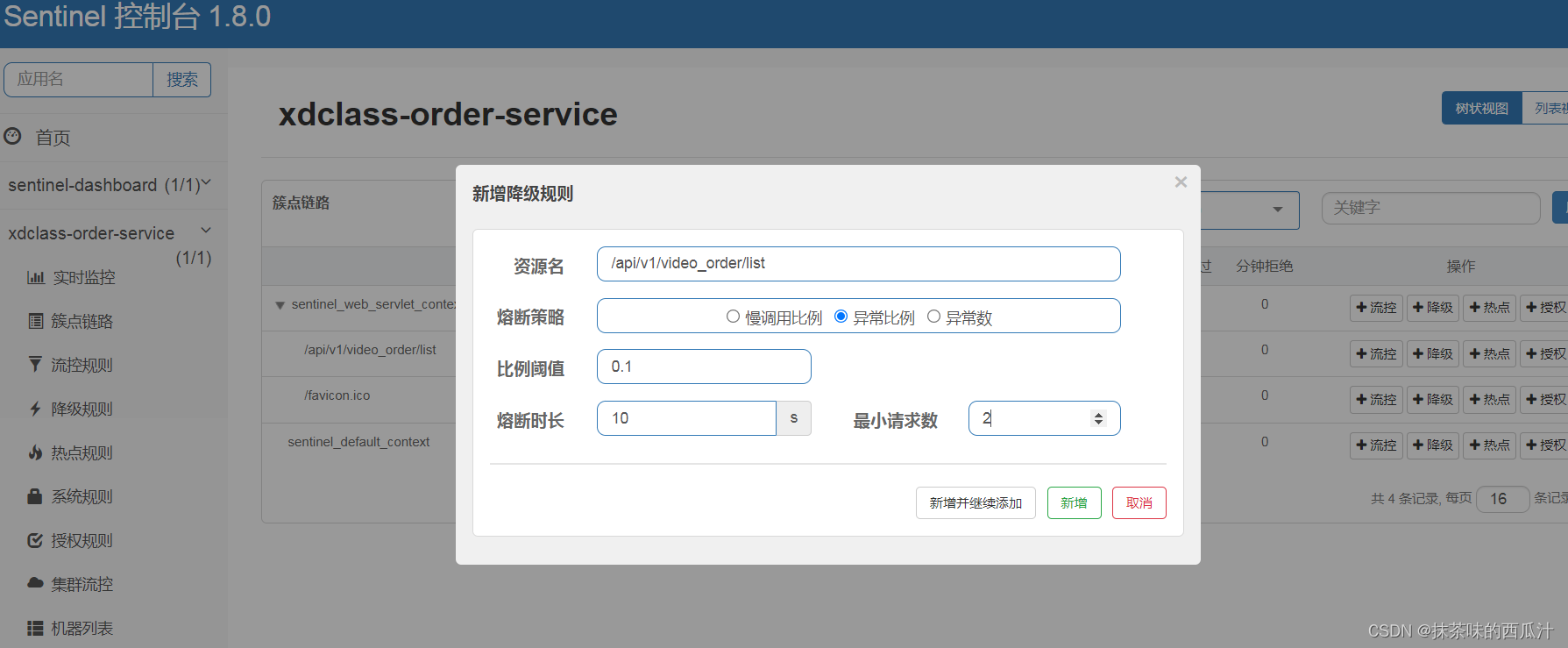Click the 系统规则 lock icon

35,496
